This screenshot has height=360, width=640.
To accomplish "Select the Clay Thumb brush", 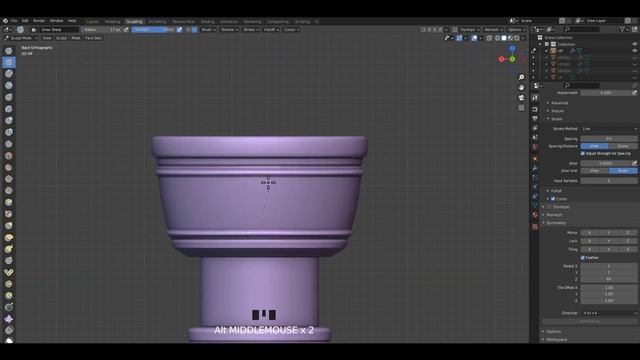I will tap(9, 97).
